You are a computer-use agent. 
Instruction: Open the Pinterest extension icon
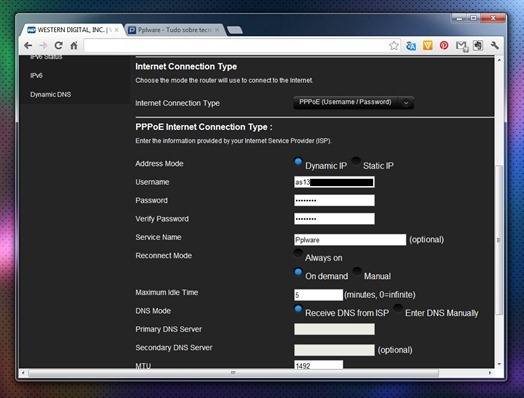tap(444, 45)
